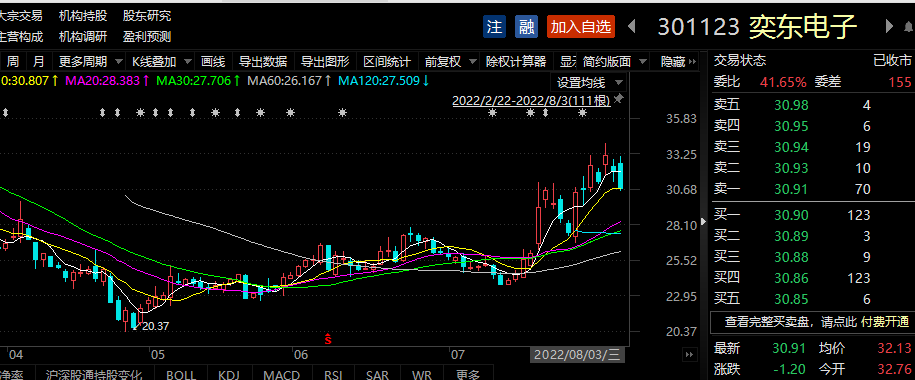This screenshot has height=380, width=915.
Task: Select the MACD indicator tab
Action: pos(281,374)
